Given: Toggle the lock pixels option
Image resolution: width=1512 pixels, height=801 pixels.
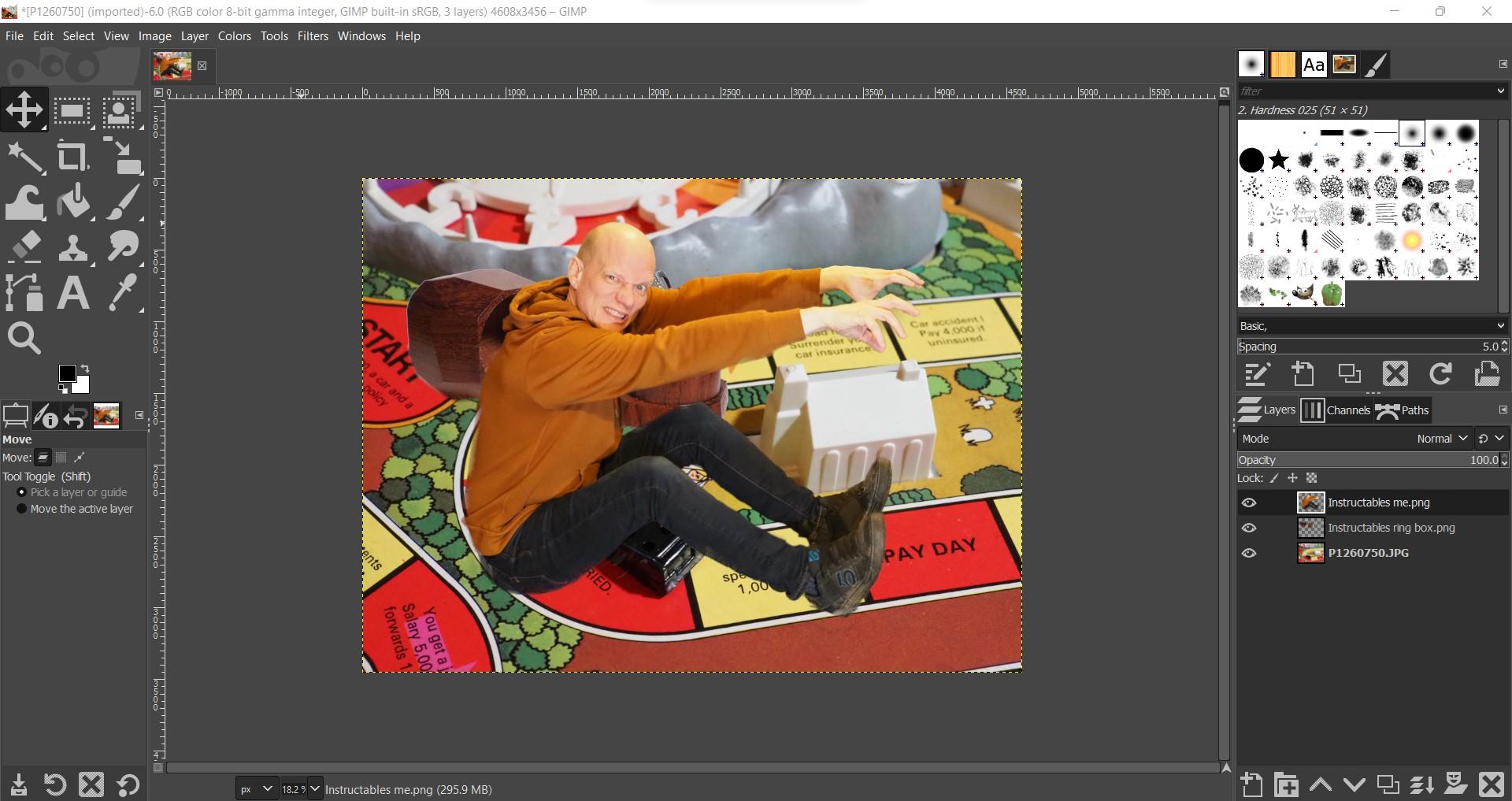Looking at the screenshot, I should pos(1274,478).
